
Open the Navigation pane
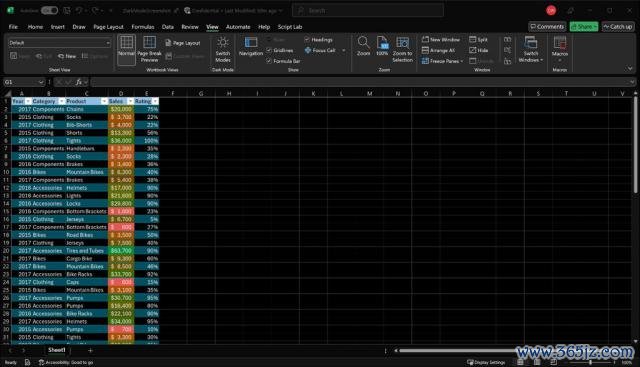[x=251, y=46]
